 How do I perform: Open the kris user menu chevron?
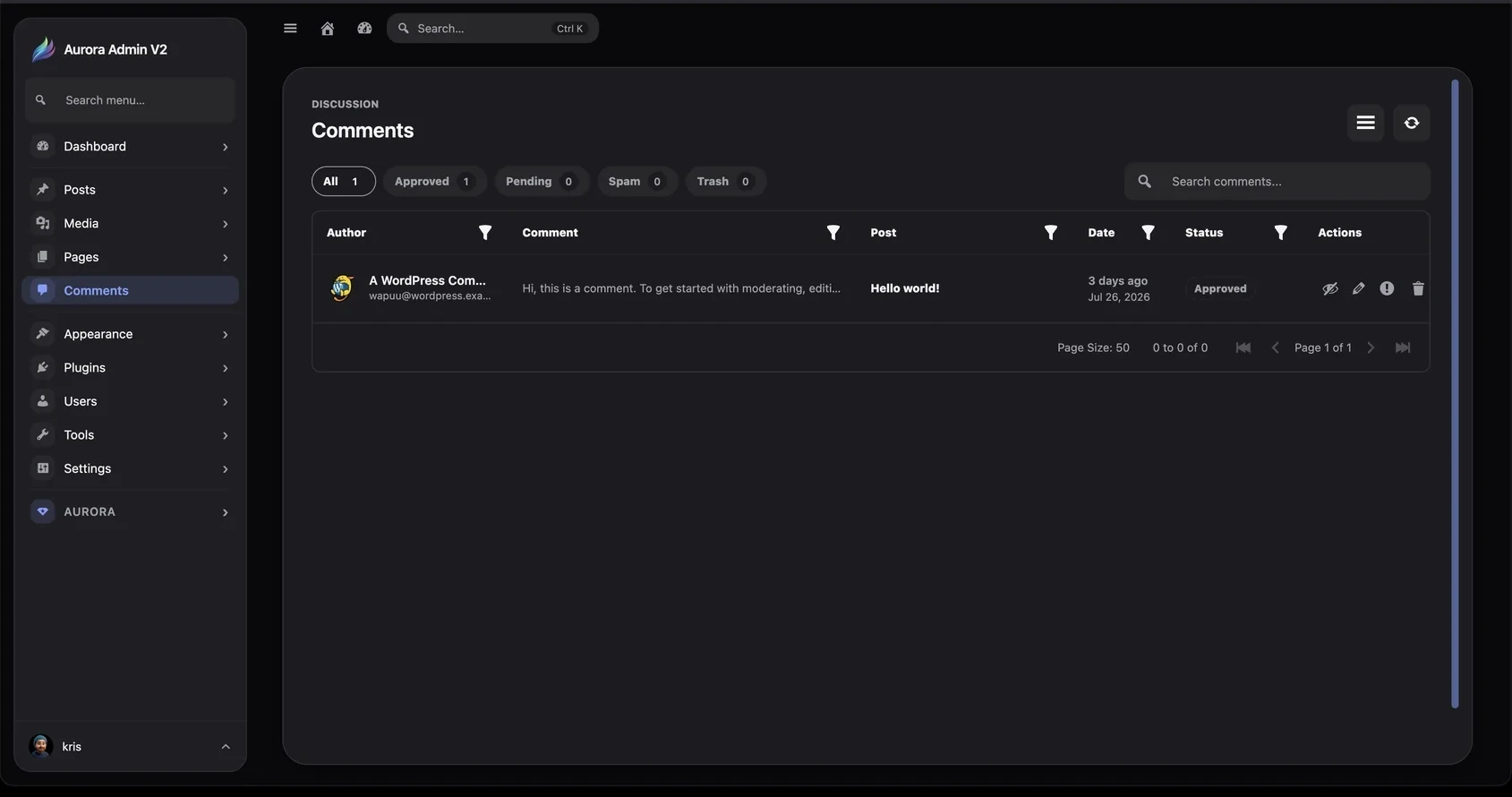pos(226,746)
